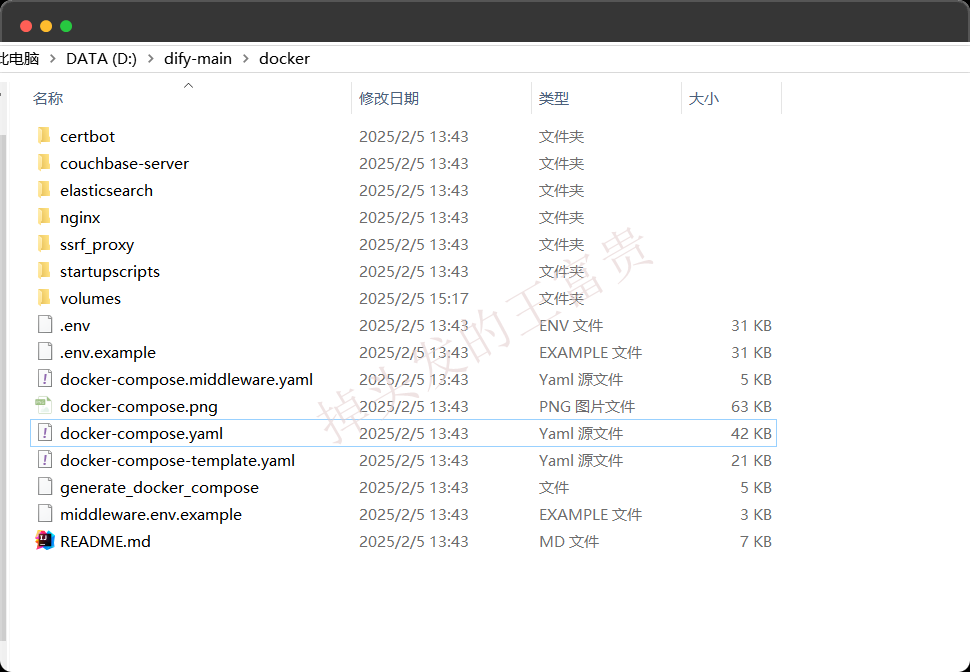Click the README.md file icon

[45, 541]
